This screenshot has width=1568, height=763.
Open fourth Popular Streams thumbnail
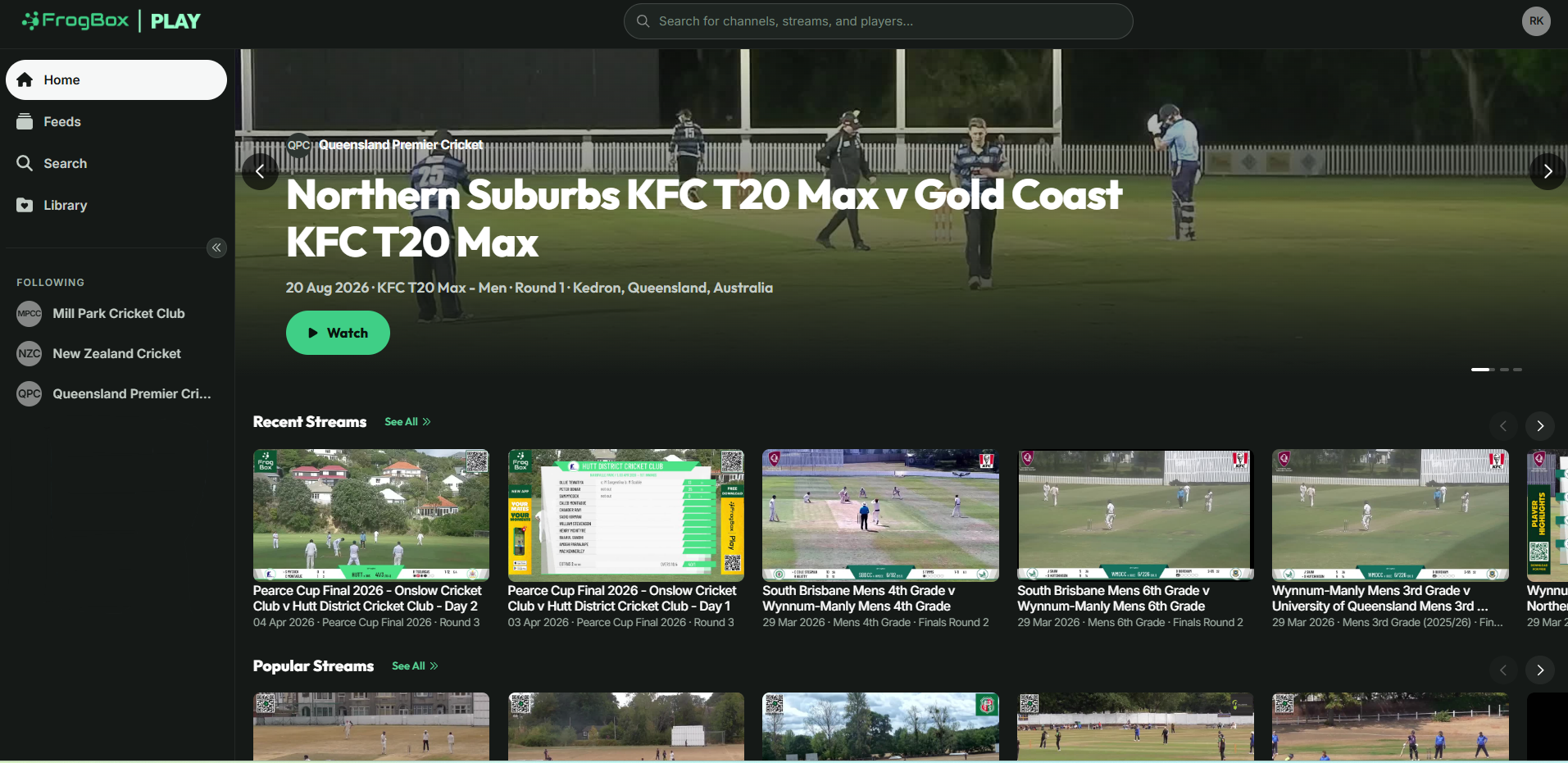(1135, 727)
